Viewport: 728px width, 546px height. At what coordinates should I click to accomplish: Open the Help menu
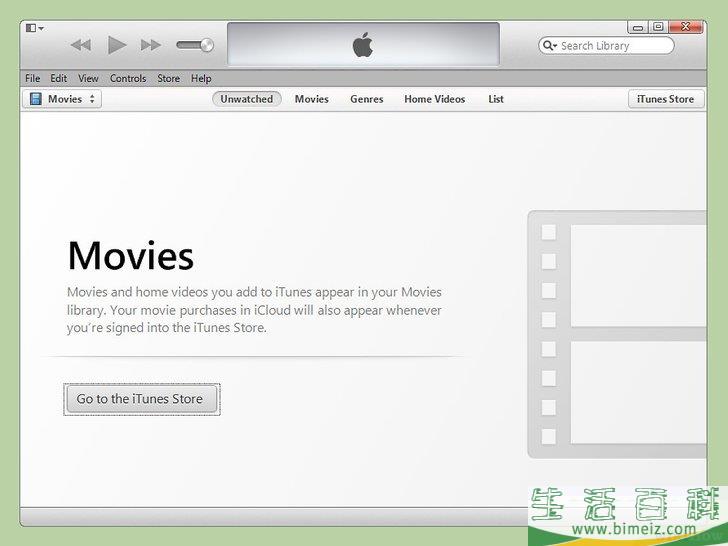tap(201, 78)
